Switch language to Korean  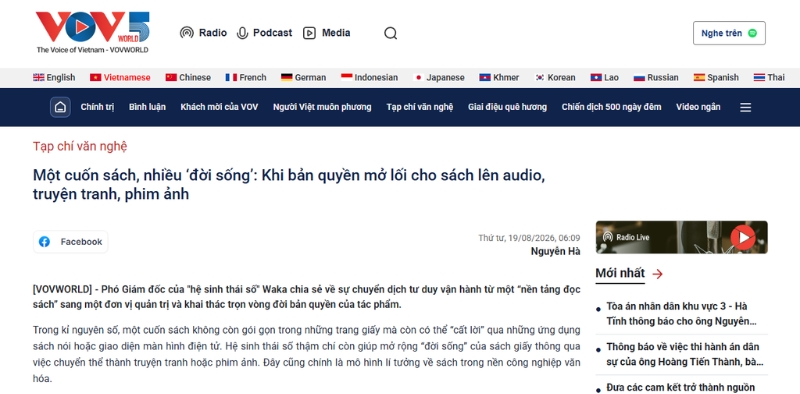click(555, 78)
